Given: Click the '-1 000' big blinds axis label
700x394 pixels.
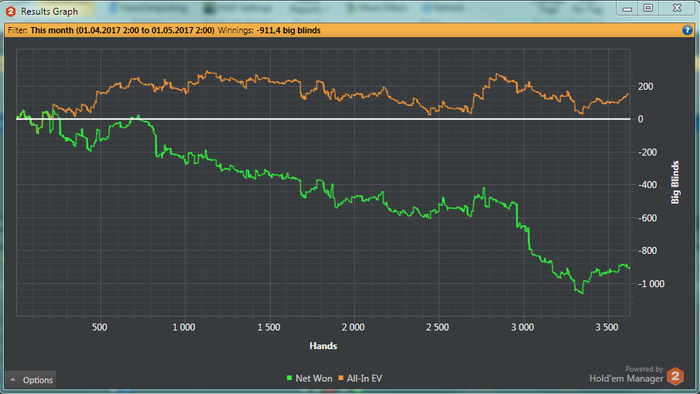Looking at the screenshot, I should coord(651,284).
